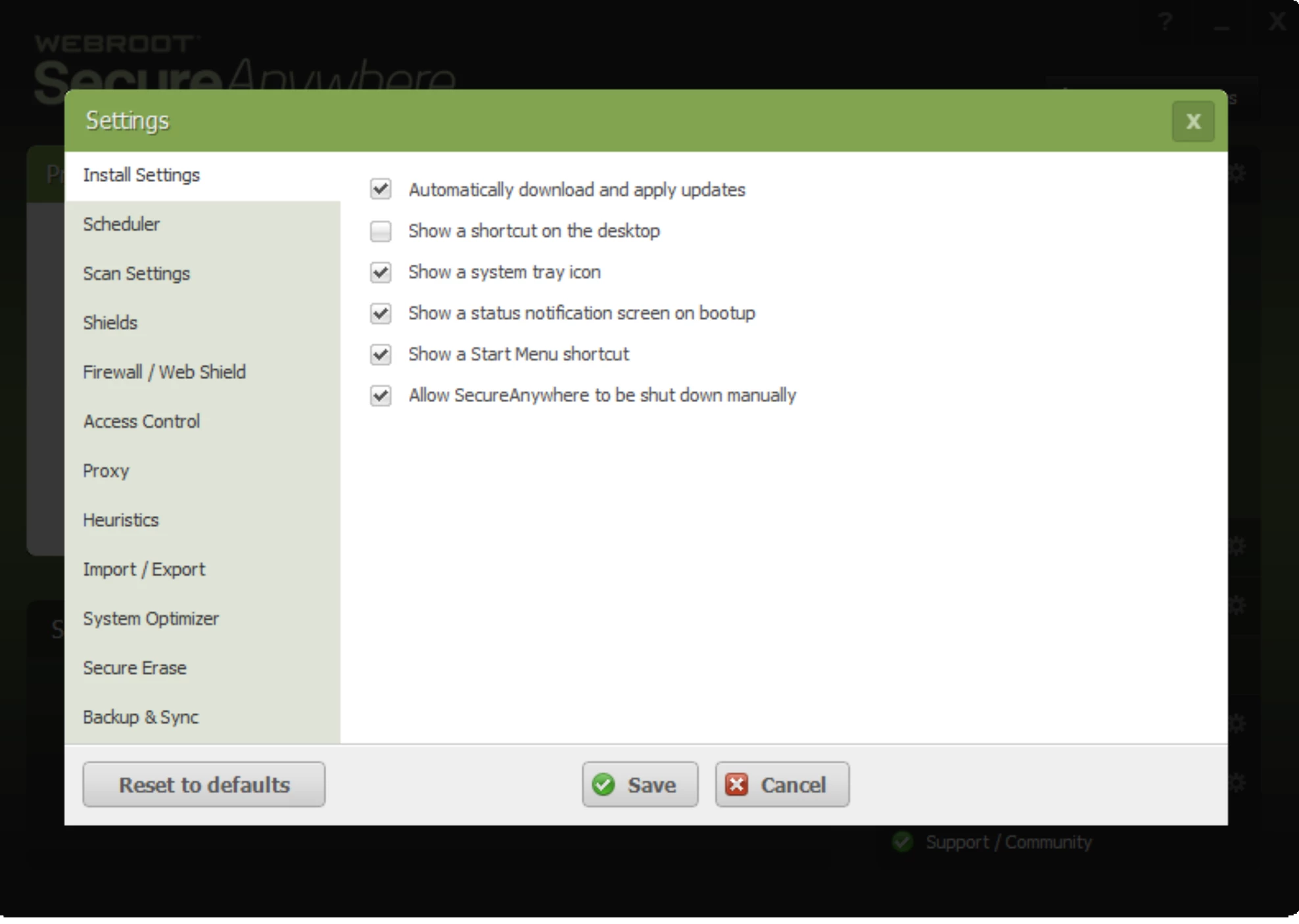Click the Save button
The image size is (1299, 924).
[639, 783]
